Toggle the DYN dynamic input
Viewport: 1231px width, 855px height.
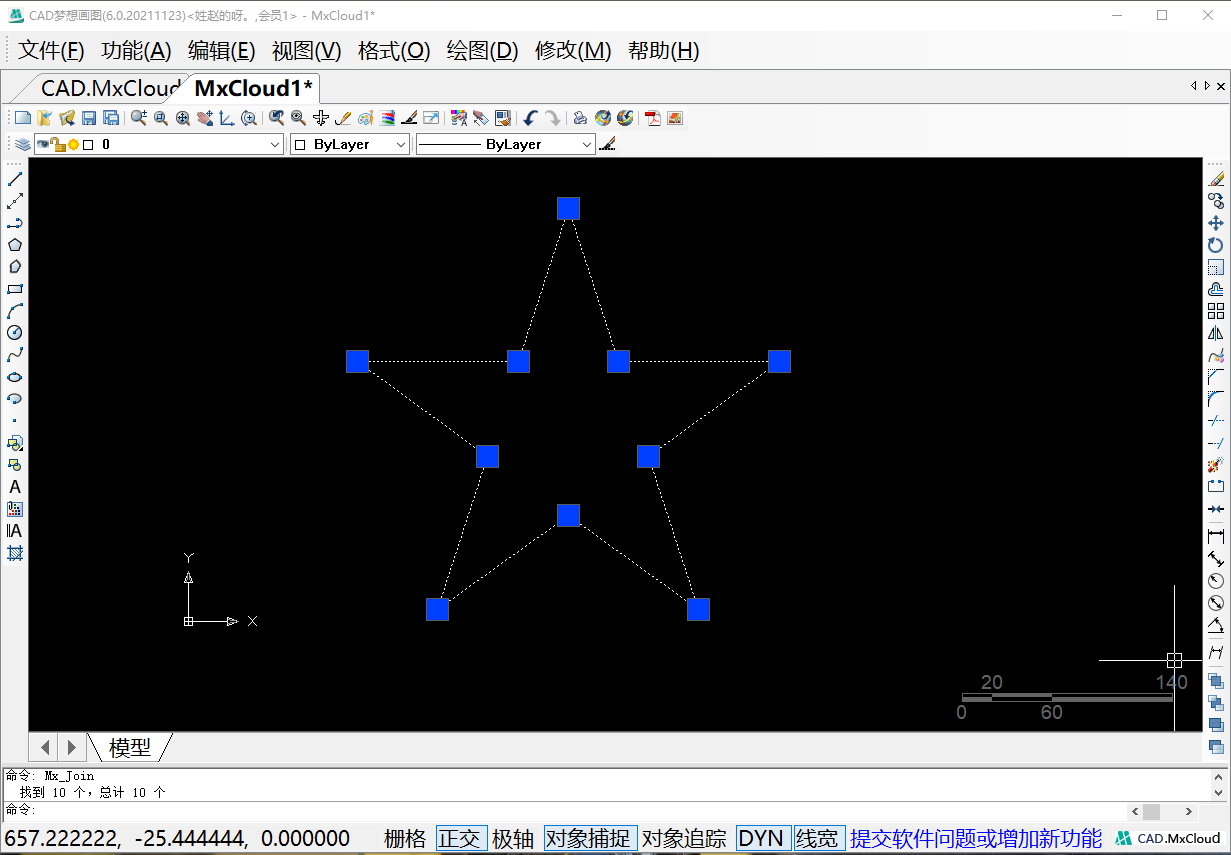tap(761, 839)
